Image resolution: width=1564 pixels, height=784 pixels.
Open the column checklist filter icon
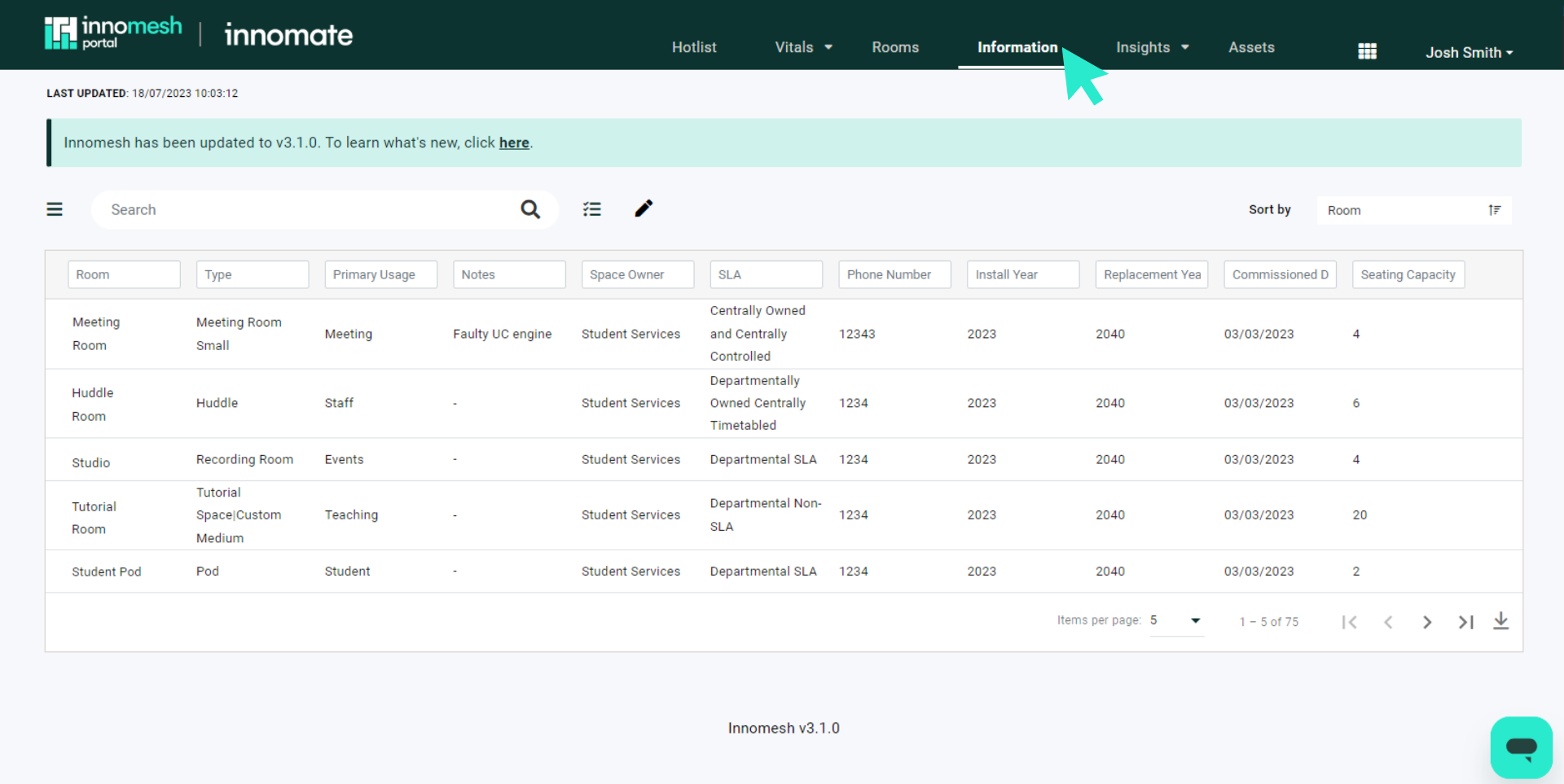point(592,209)
